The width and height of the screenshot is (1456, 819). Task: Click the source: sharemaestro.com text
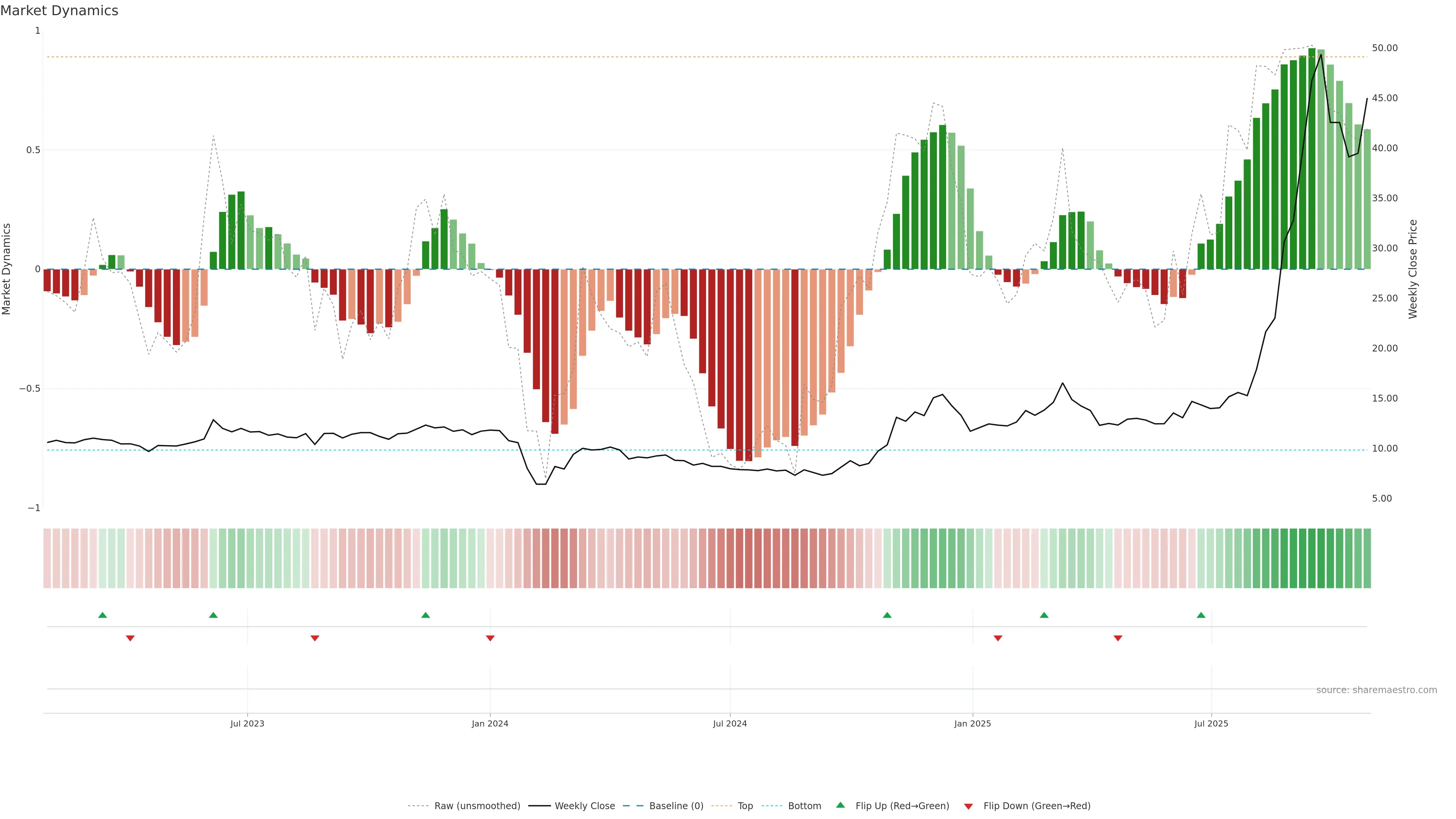pos(1376,690)
